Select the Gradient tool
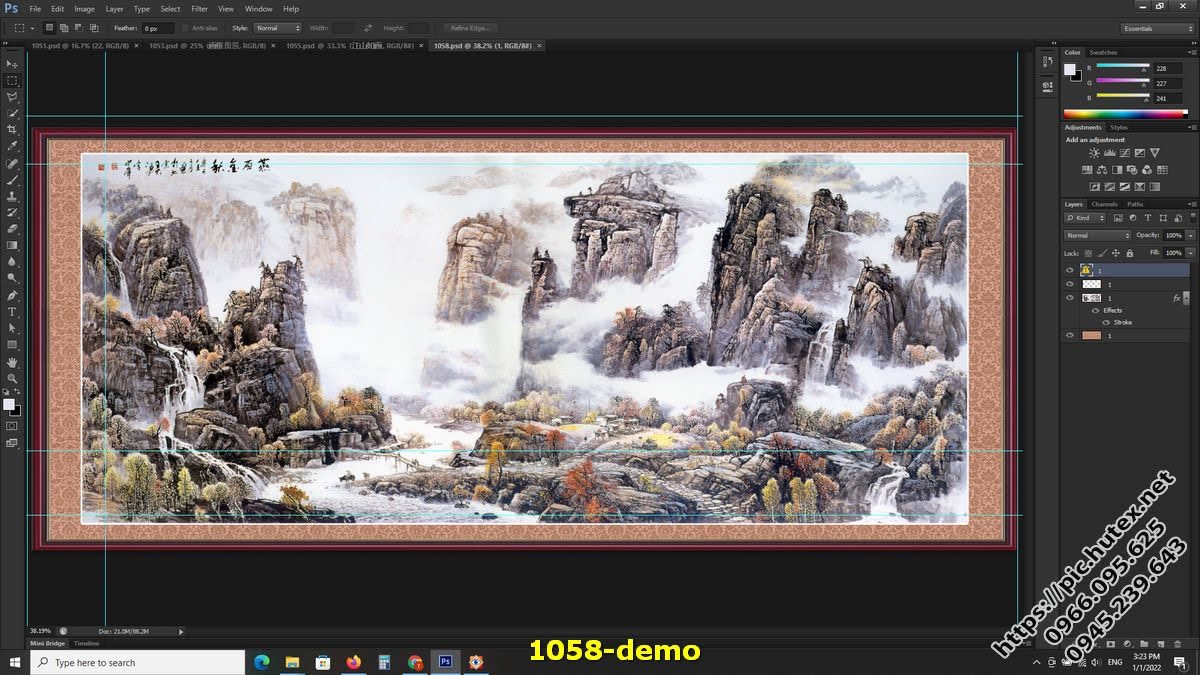The image size is (1200, 675). coord(12,245)
